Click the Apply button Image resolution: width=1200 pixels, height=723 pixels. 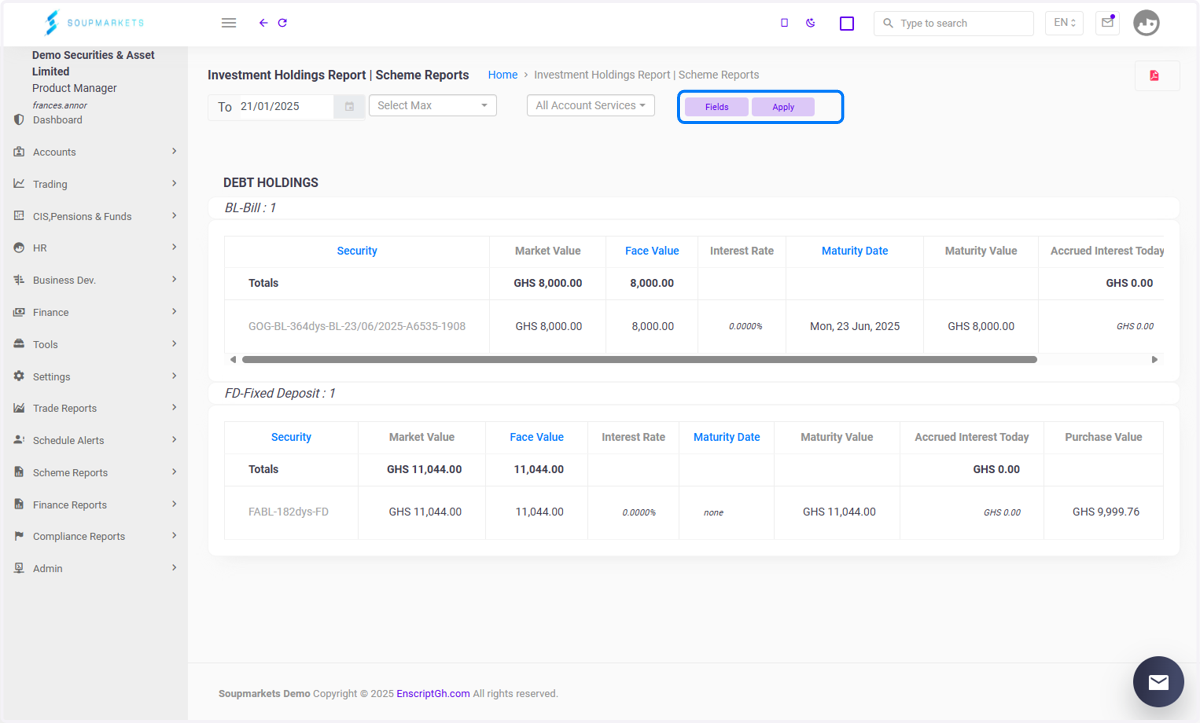tap(783, 107)
